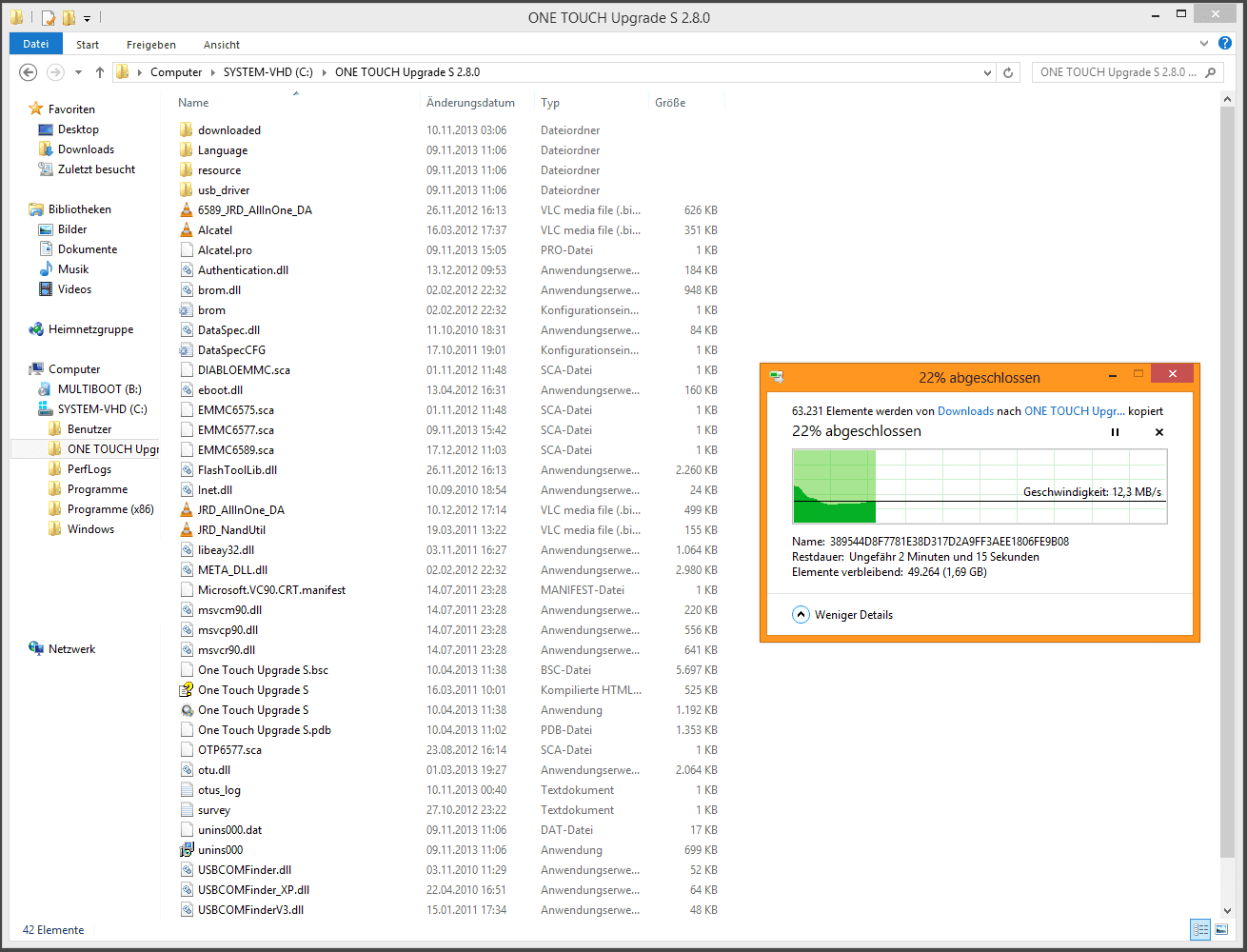
Task: Open the Datei ribbon tab
Action: [x=36, y=44]
